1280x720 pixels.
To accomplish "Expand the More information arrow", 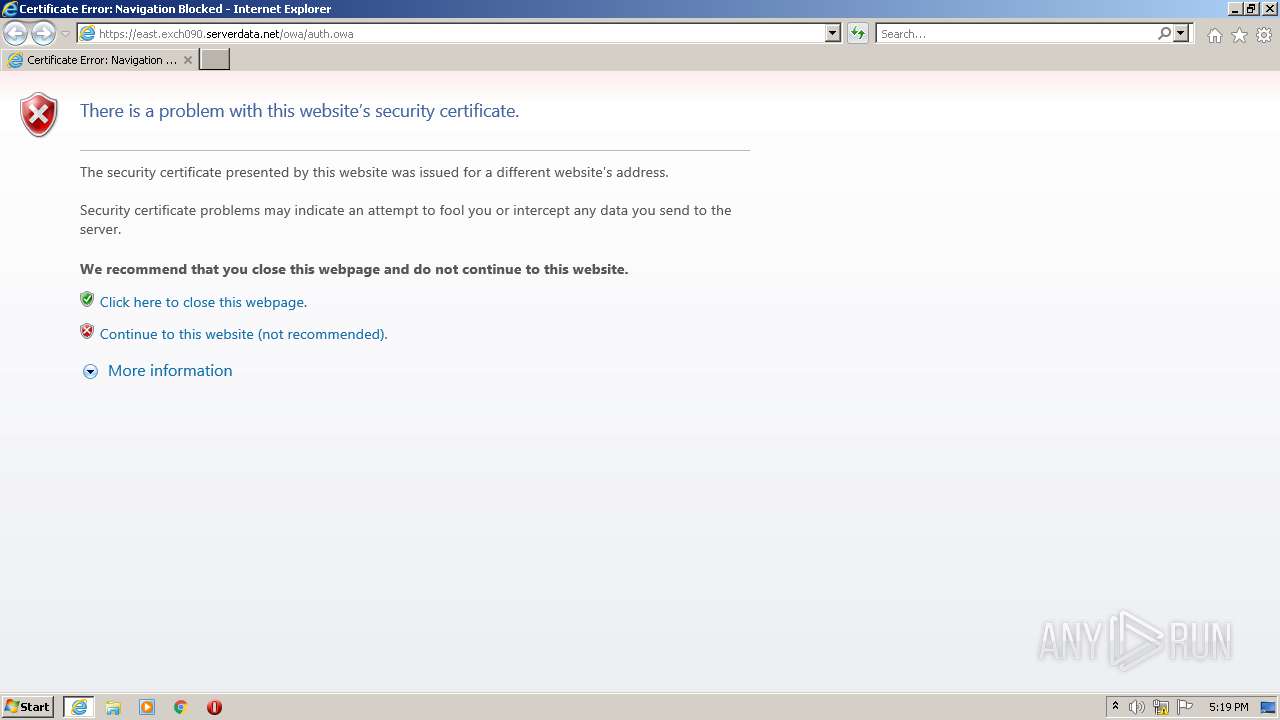I will pyautogui.click(x=90, y=371).
